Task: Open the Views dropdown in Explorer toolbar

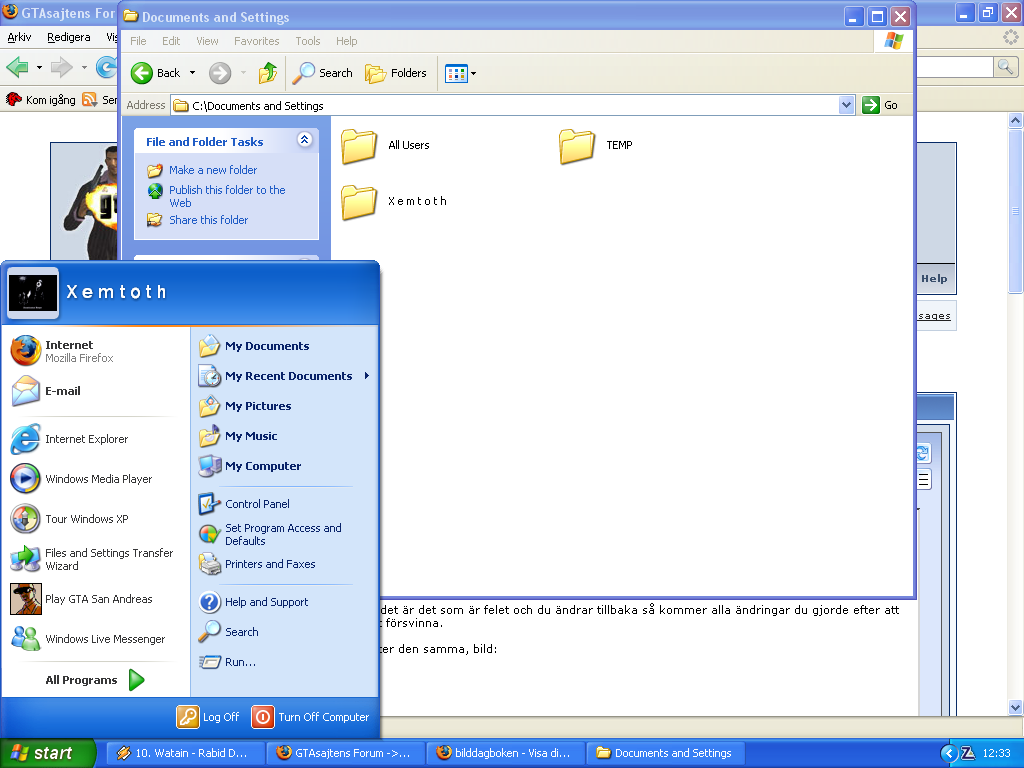Action: click(460, 73)
